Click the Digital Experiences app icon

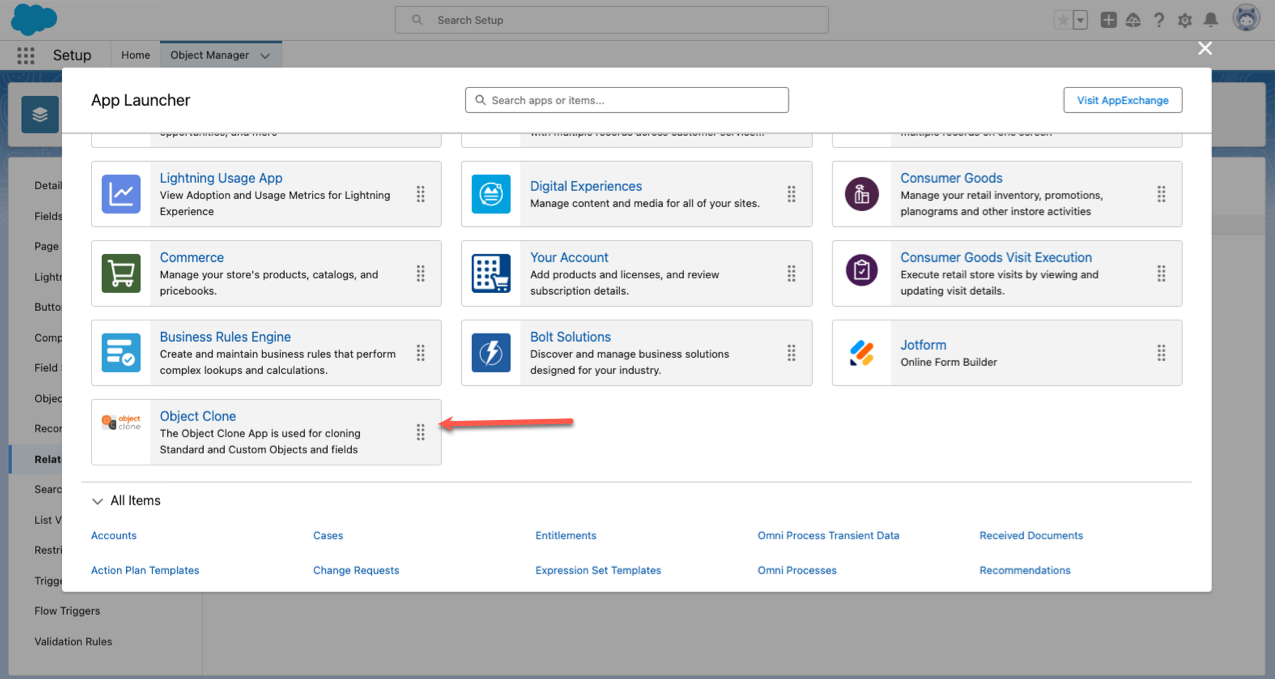491,194
